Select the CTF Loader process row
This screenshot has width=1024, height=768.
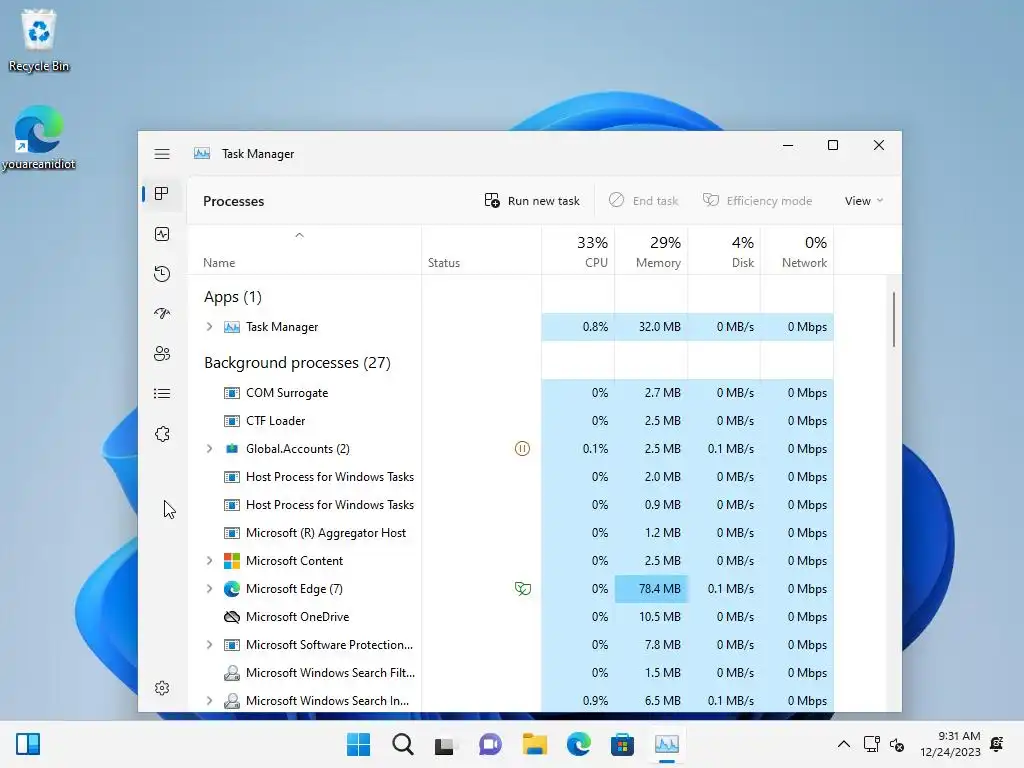tap(511, 421)
